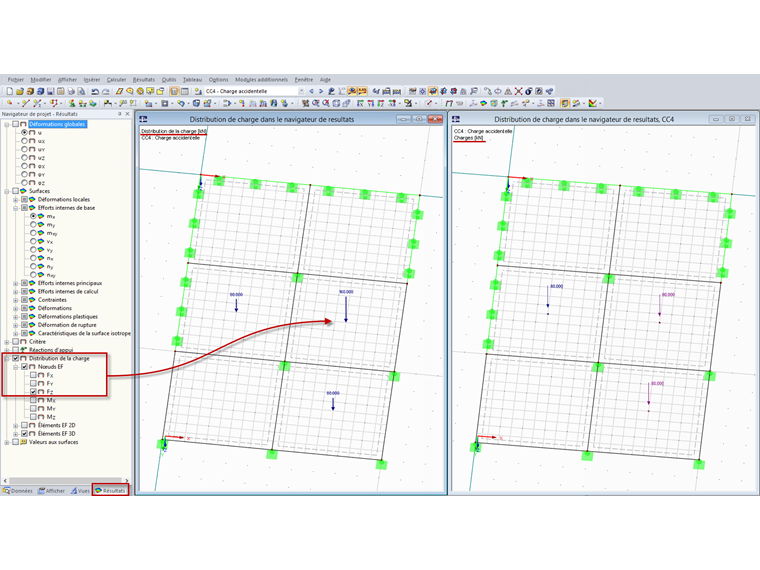Select Caractéristiques de la surface isotrope
The height and width of the screenshot is (570, 760).
pos(84,333)
